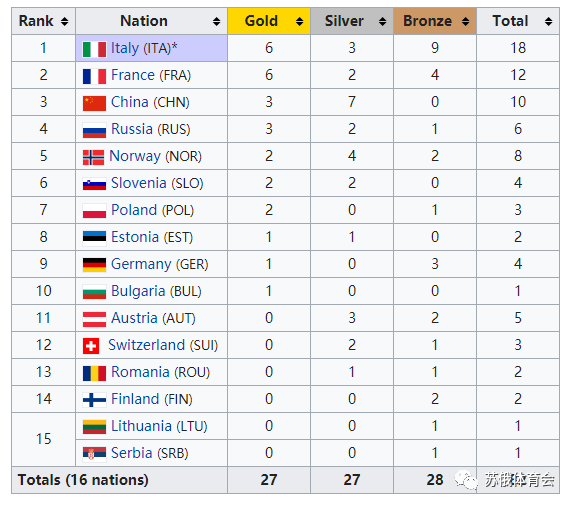Click the China flag icon
Screen dimensions: 573x506
coord(94,103)
